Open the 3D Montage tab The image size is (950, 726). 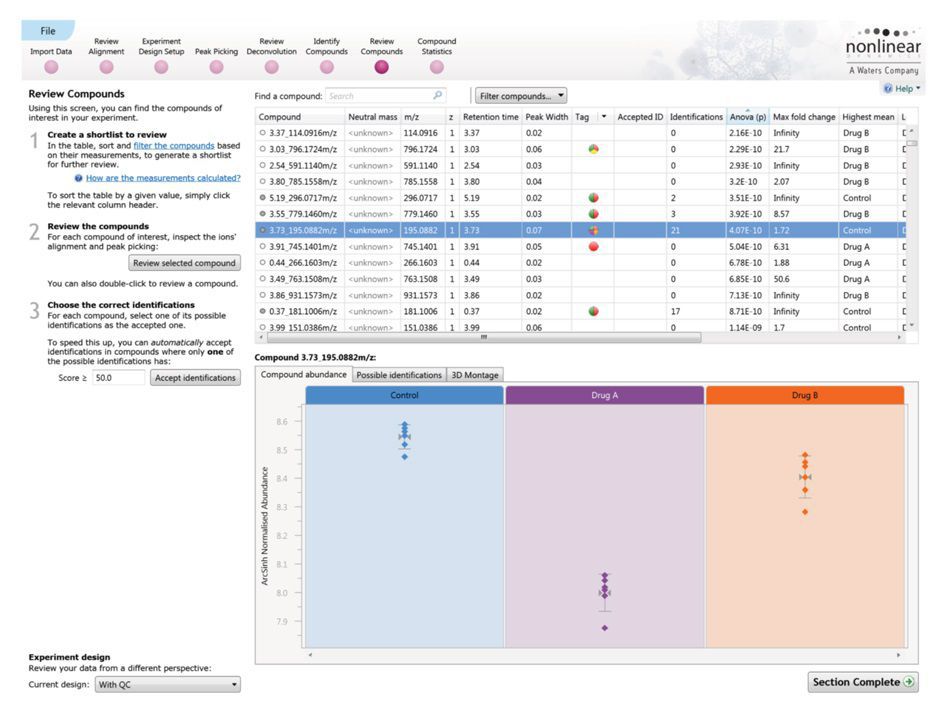pyautogui.click(x=476, y=375)
